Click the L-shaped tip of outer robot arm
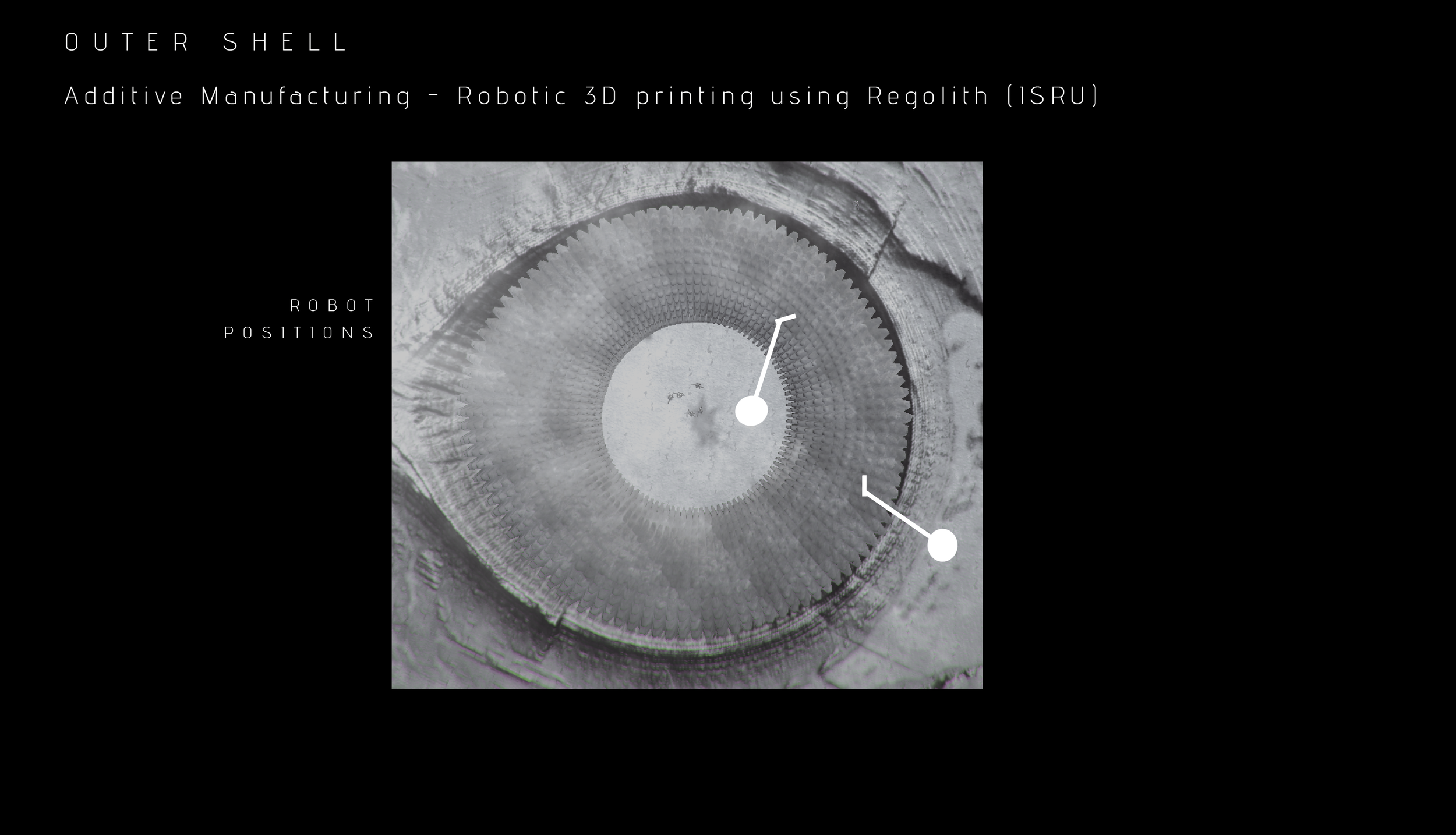Image resolution: width=1456 pixels, height=835 pixels. coord(865,486)
